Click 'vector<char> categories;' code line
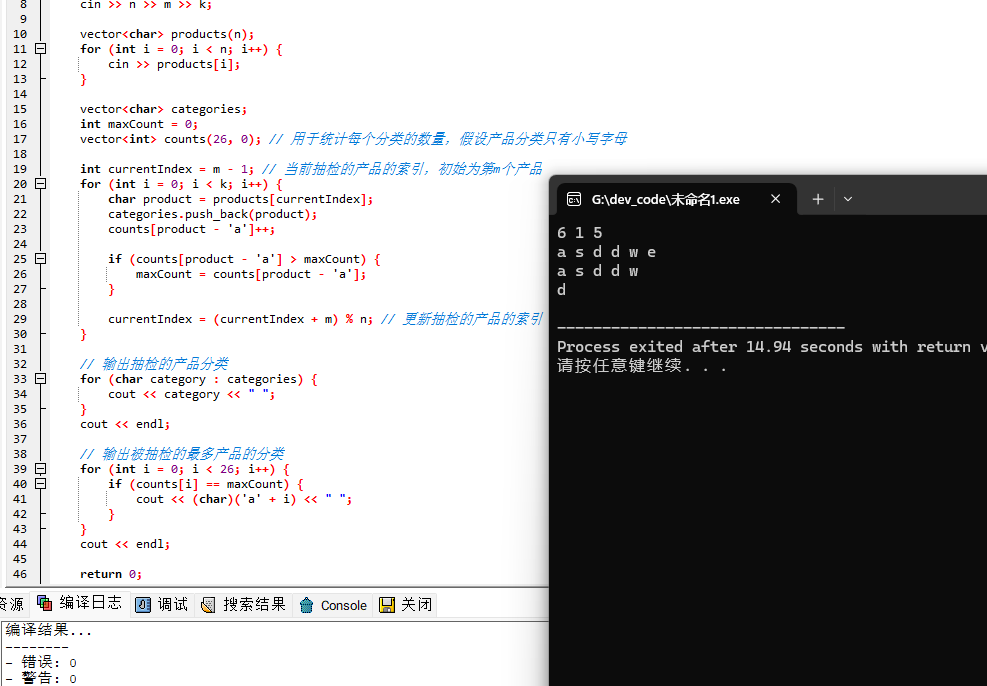Image resolution: width=987 pixels, height=686 pixels. point(164,109)
